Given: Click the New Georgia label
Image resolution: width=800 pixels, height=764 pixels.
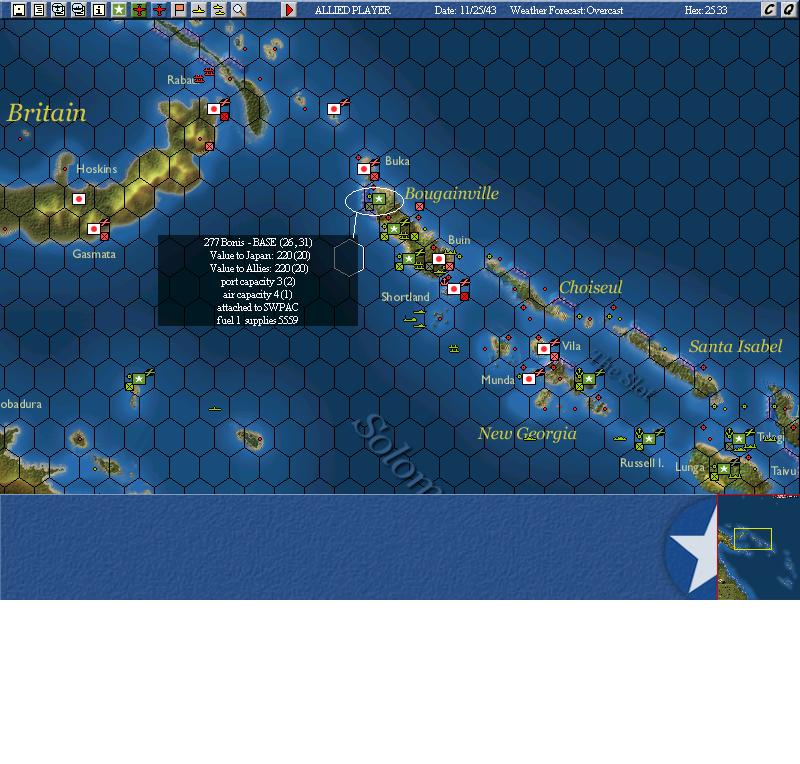Looking at the screenshot, I should 527,433.
